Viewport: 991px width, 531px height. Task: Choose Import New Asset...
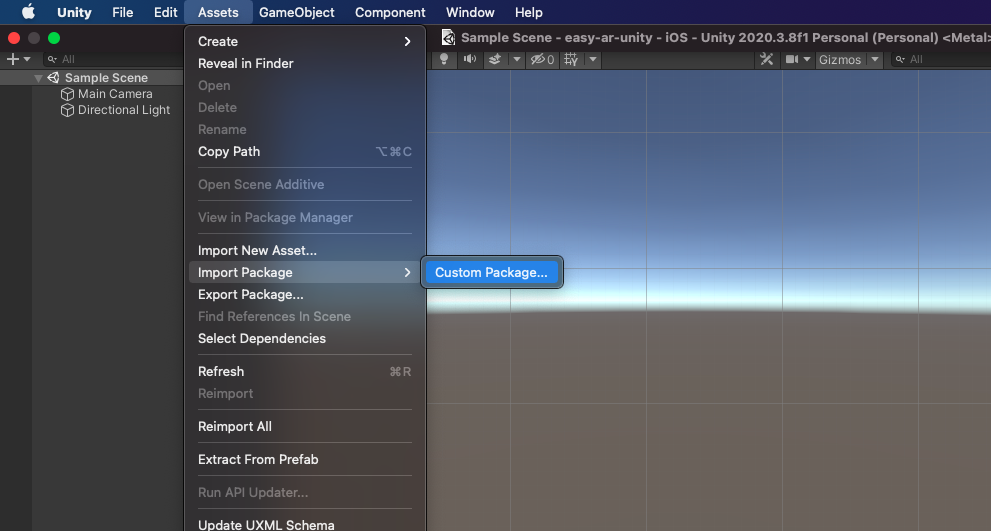(x=305, y=250)
